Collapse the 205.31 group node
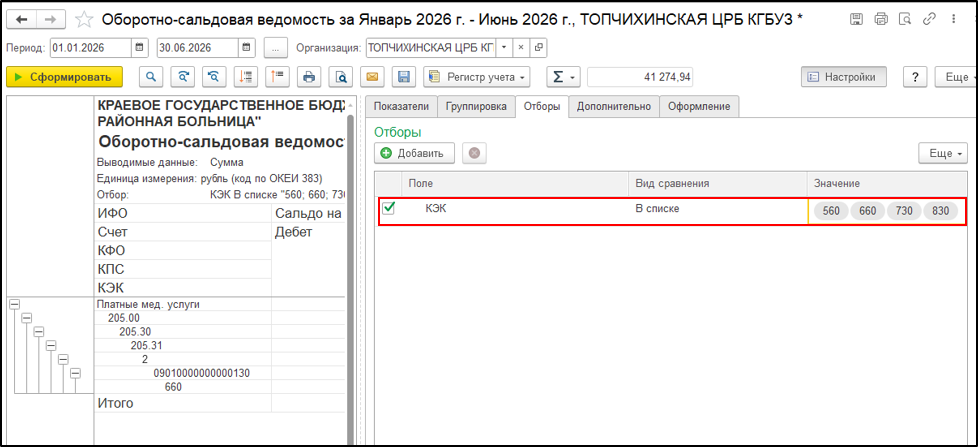This screenshot has height=447, width=978. tap(51, 345)
